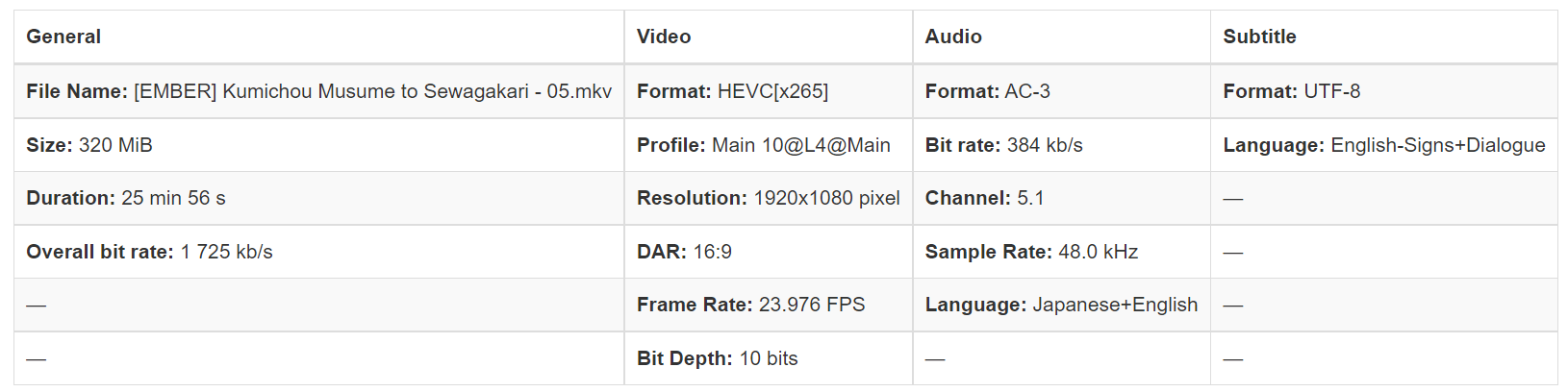This screenshot has width=1568, height=392.
Task: Click the Sample Rate 48.0 kHz cell
Action: click(x=1031, y=252)
